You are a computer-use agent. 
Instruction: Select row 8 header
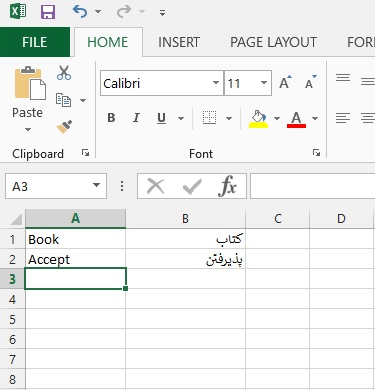12,379
